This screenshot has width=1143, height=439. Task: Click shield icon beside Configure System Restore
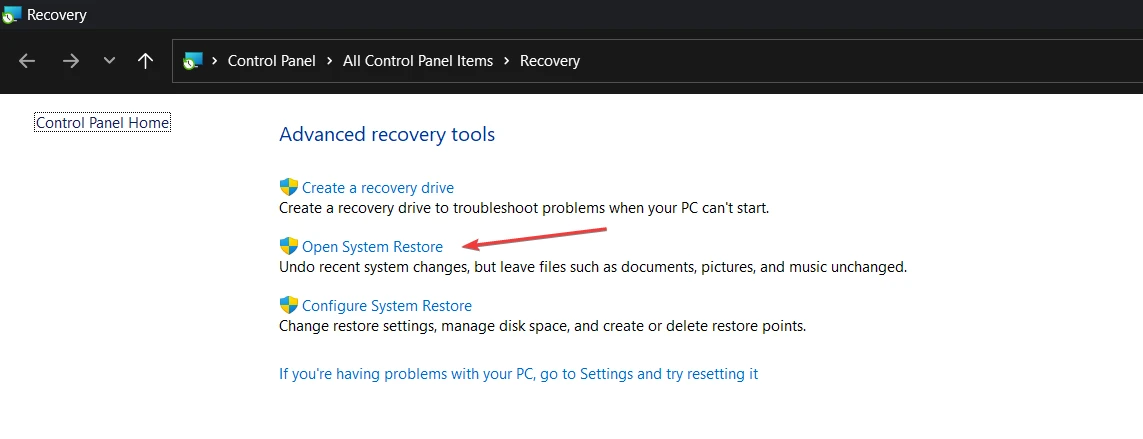pyautogui.click(x=289, y=305)
